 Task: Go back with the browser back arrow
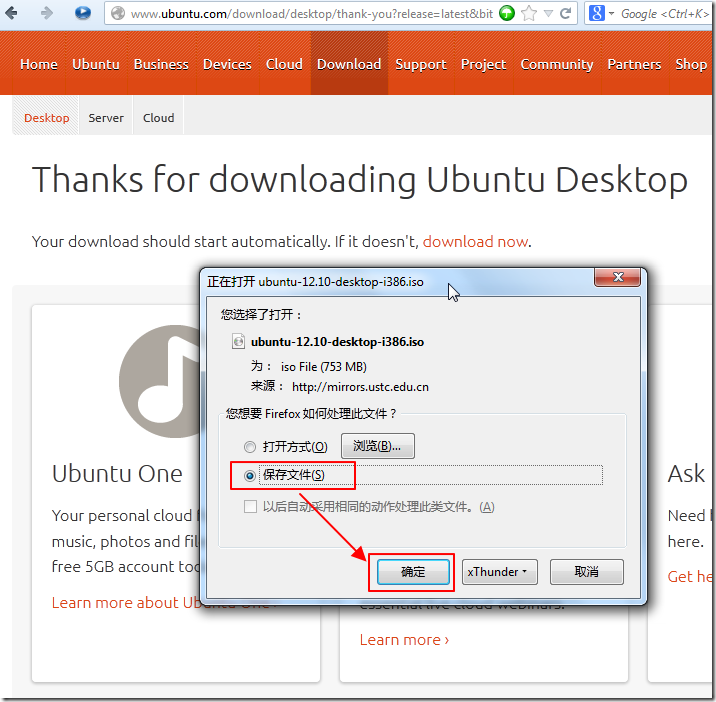11,13
